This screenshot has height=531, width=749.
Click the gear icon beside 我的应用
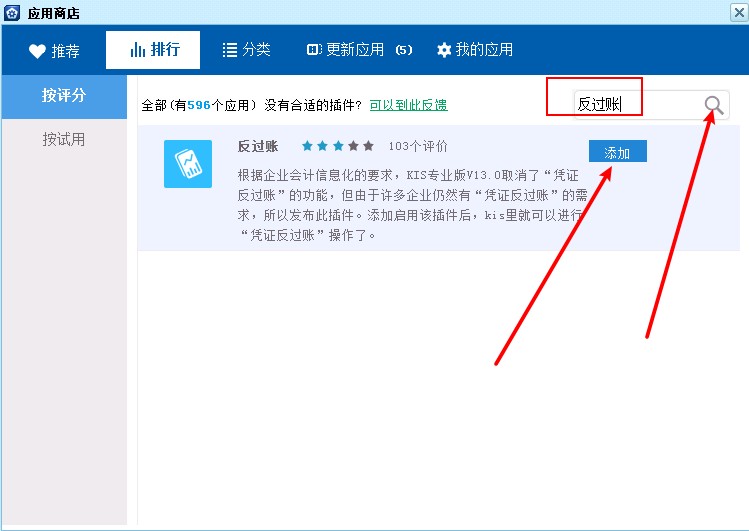coord(444,50)
